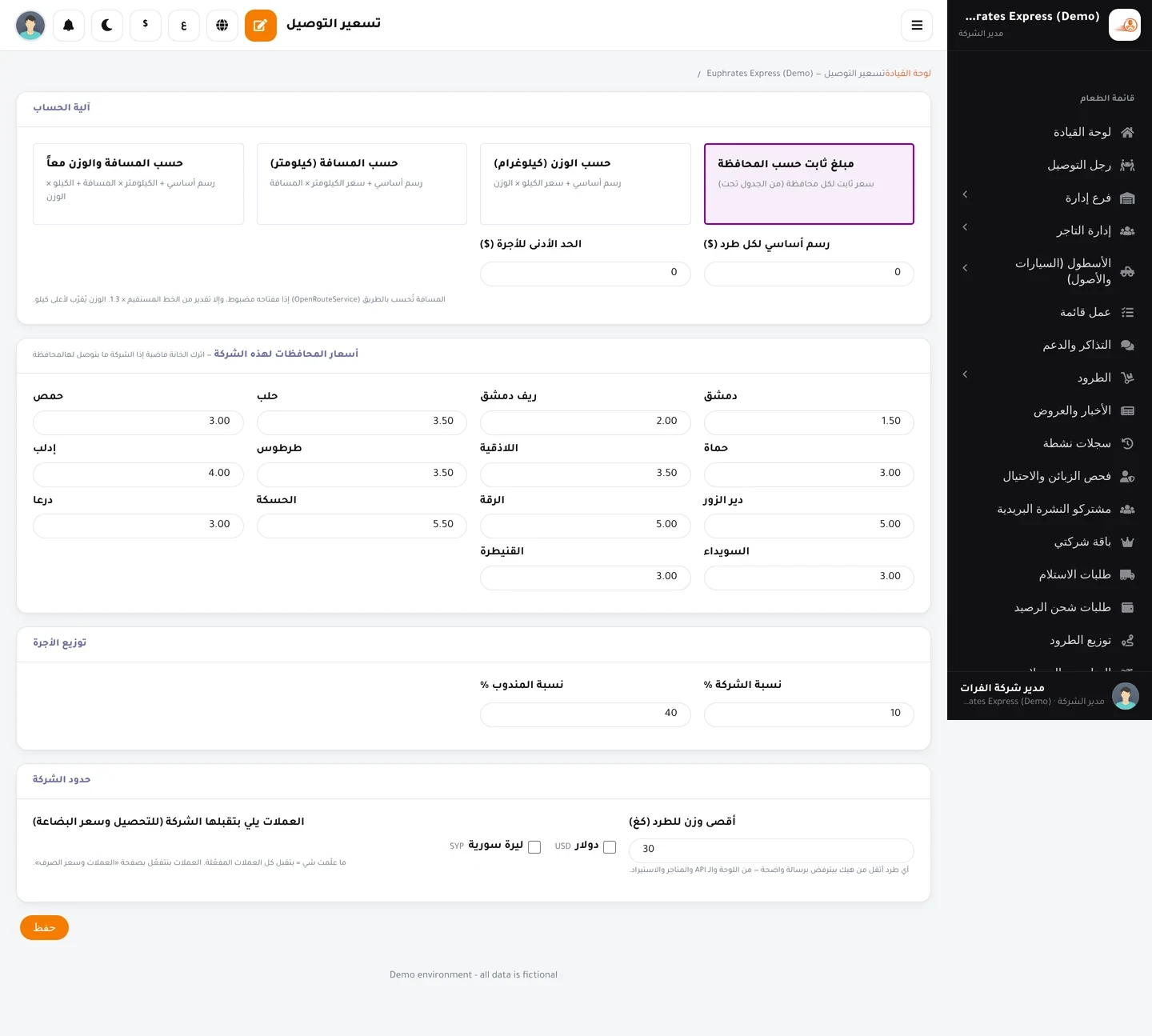Click لوحة القيادة breadcrumb link
Screen dimensions: 1152x1036
point(908,74)
